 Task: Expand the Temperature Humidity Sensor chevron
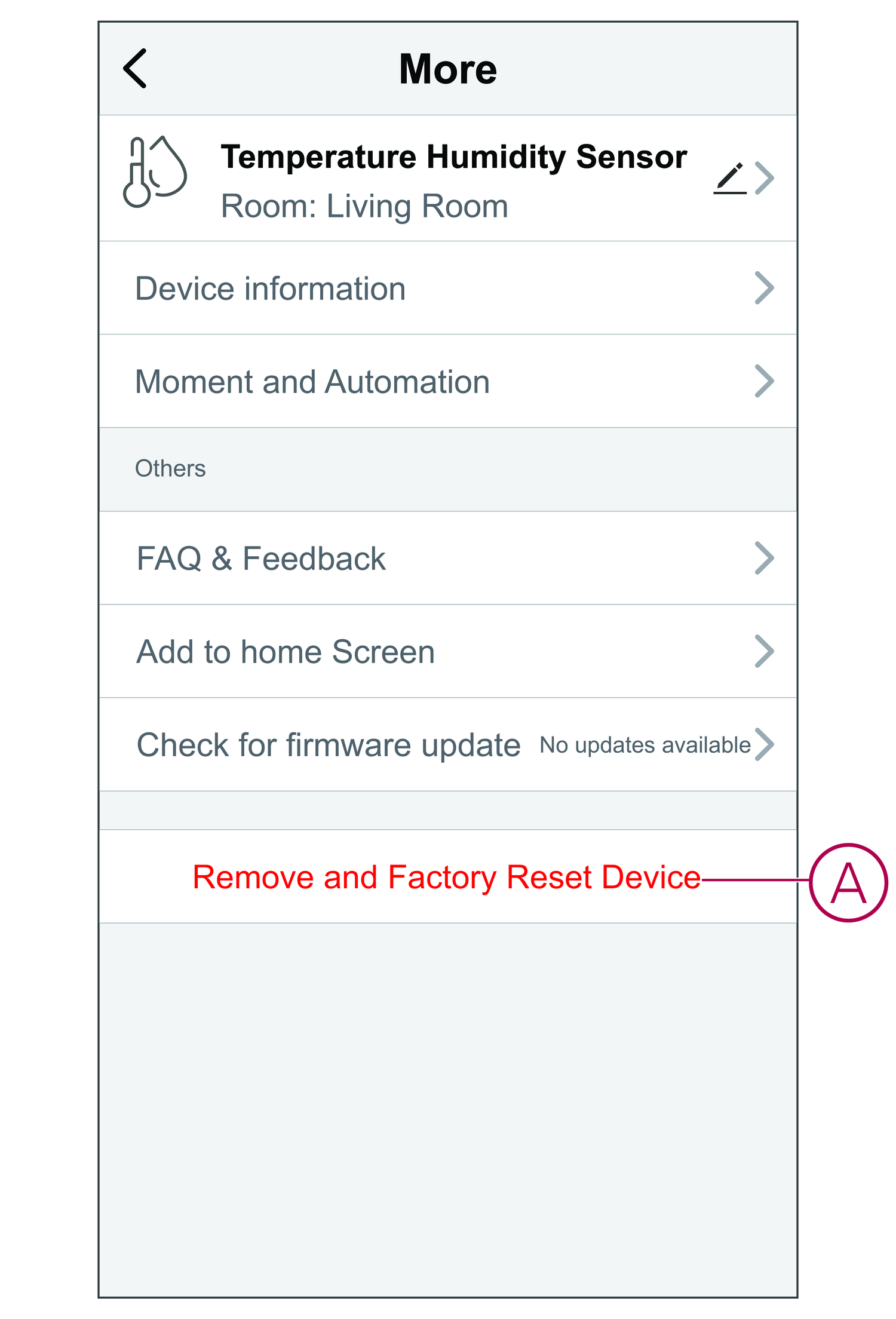pyautogui.click(x=765, y=178)
